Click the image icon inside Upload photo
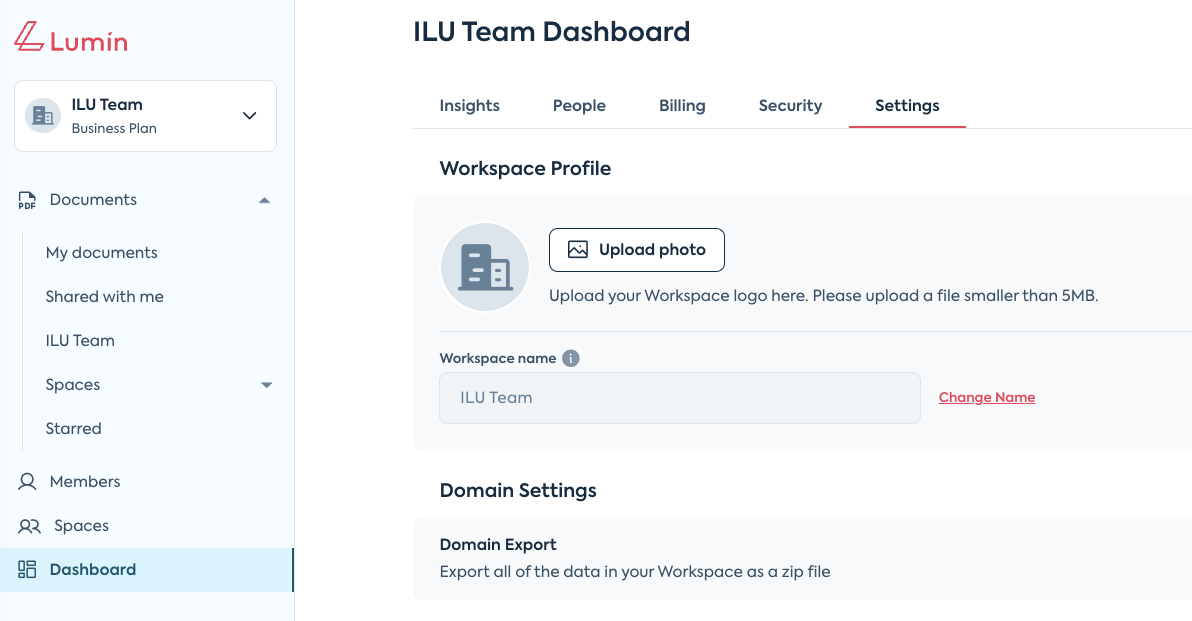The width and height of the screenshot is (1192, 621). point(578,249)
